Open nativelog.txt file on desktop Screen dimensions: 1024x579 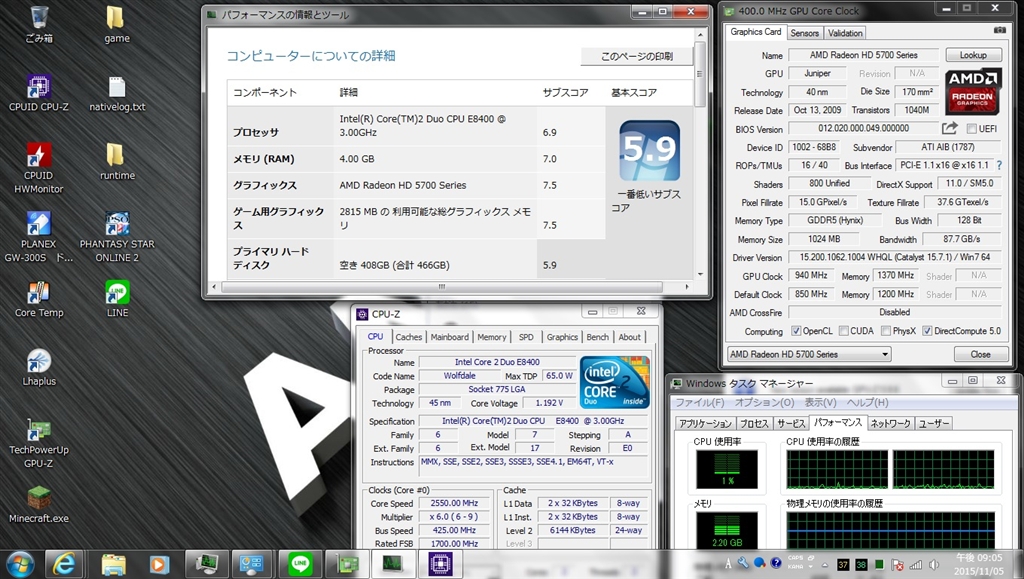point(117,93)
